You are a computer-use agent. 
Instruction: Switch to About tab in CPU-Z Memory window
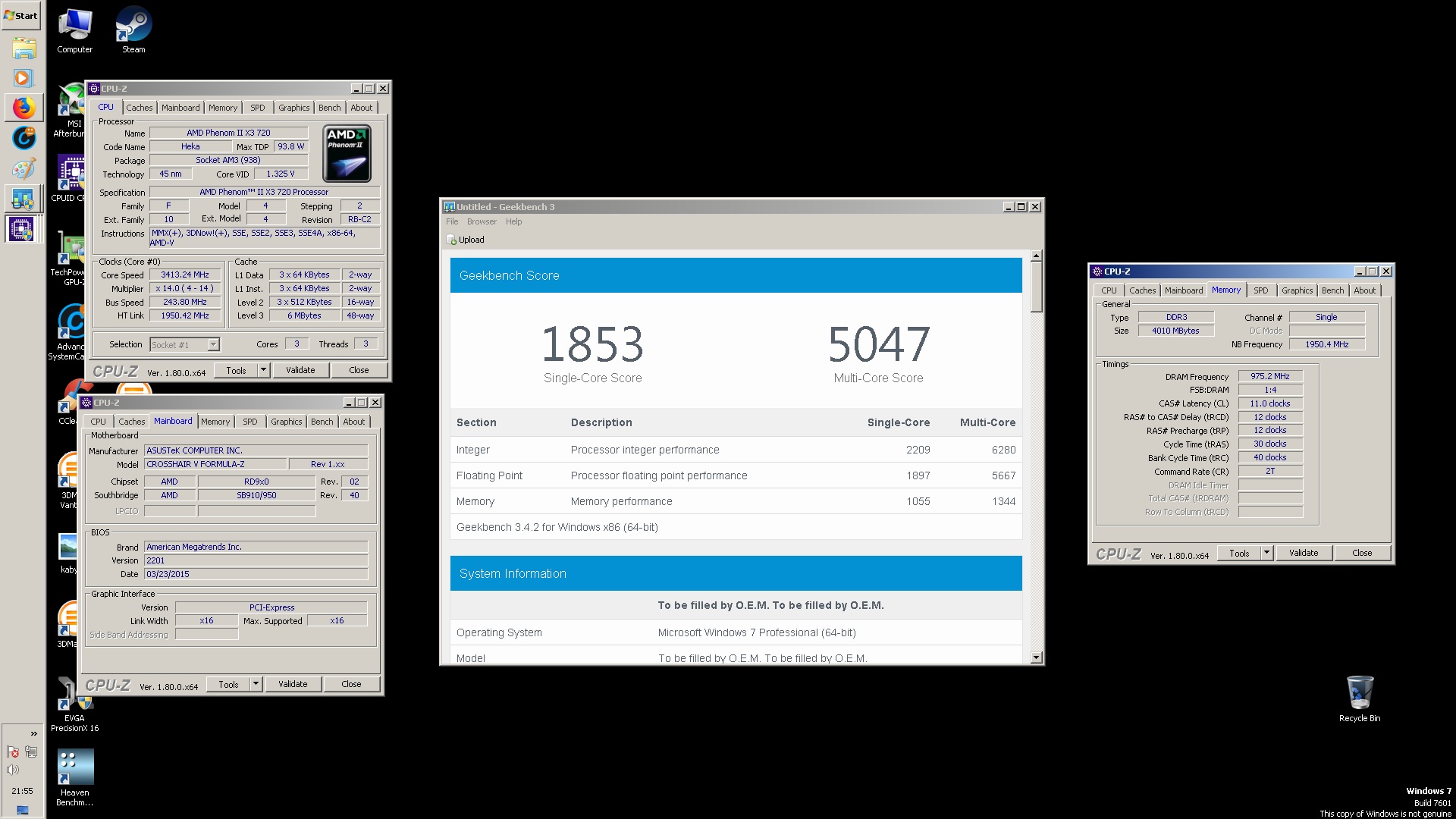click(1364, 290)
